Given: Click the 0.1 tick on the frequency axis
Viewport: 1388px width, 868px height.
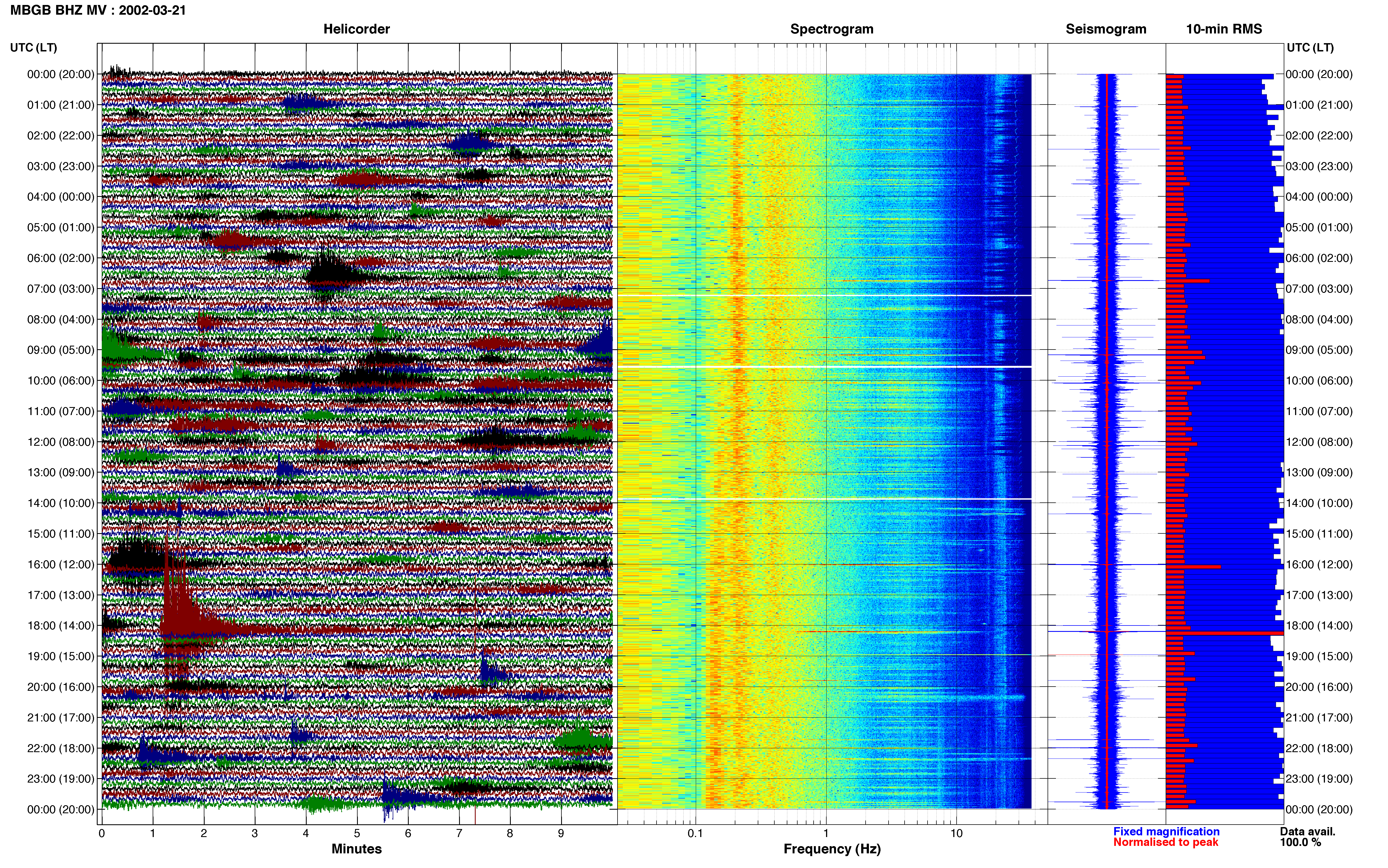Looking at the screenshot, I should 695,833.
